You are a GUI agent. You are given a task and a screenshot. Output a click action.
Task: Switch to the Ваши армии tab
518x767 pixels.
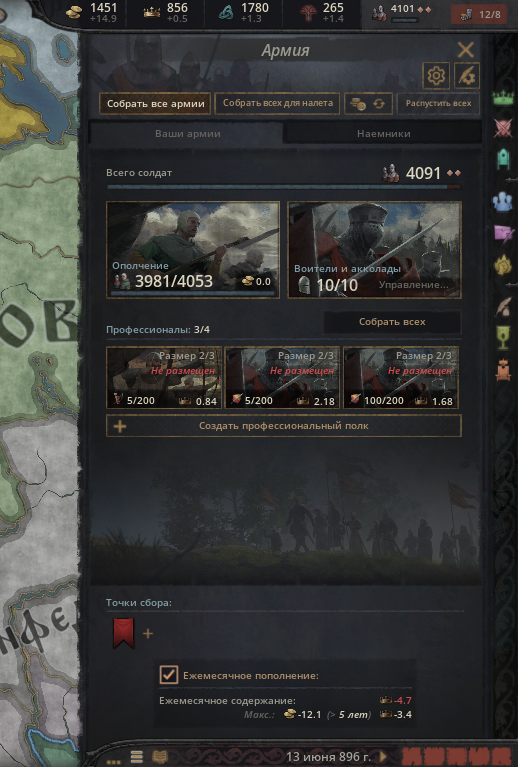click(187, 134)
